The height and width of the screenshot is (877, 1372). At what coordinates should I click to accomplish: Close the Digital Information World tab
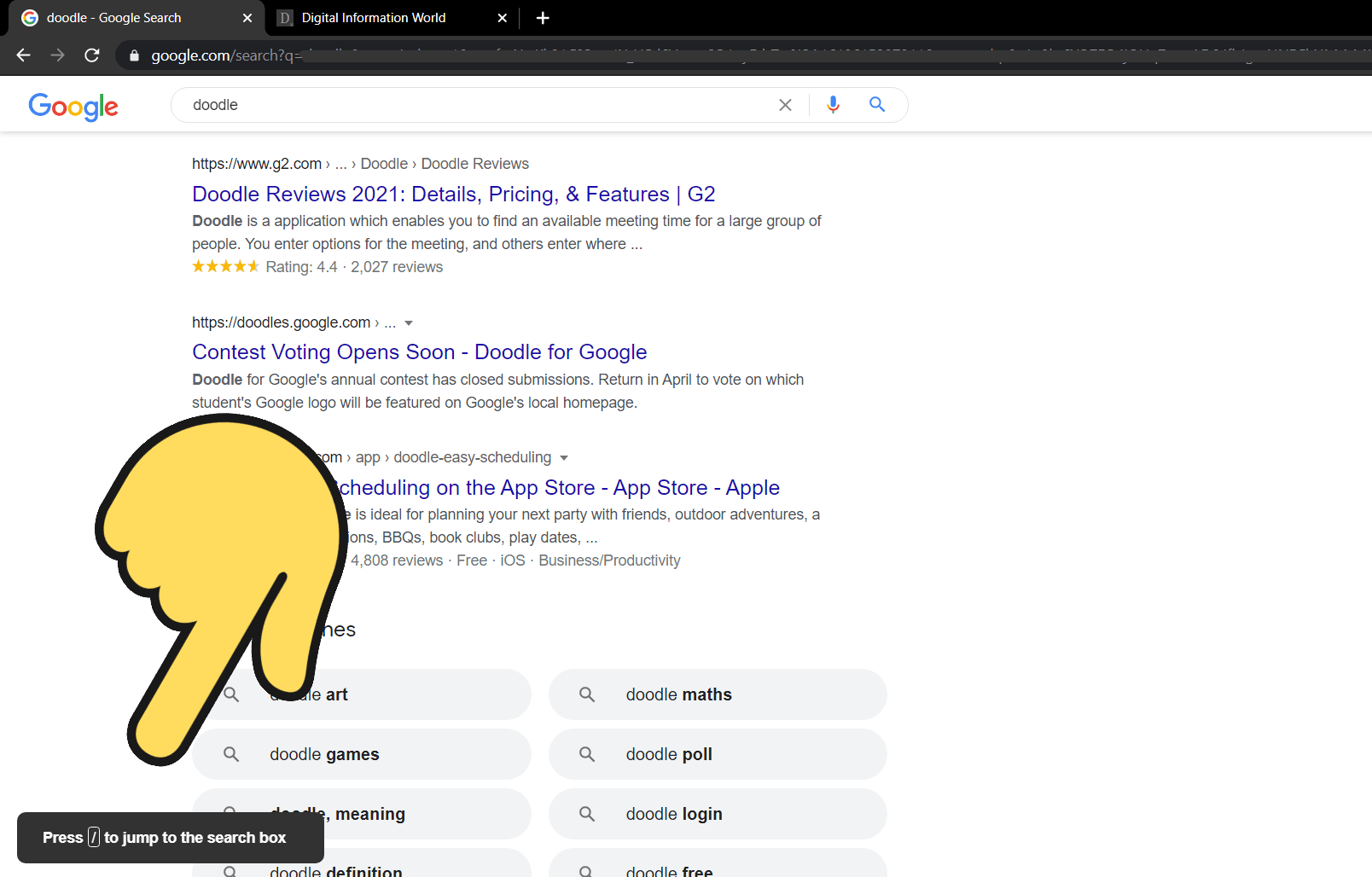502,18
